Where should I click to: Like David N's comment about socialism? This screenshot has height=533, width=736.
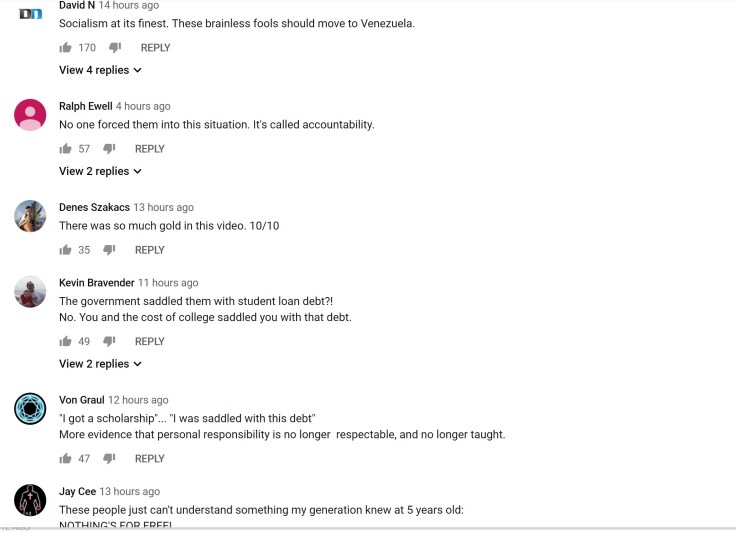pyautogui.click(x=65, y=48)
